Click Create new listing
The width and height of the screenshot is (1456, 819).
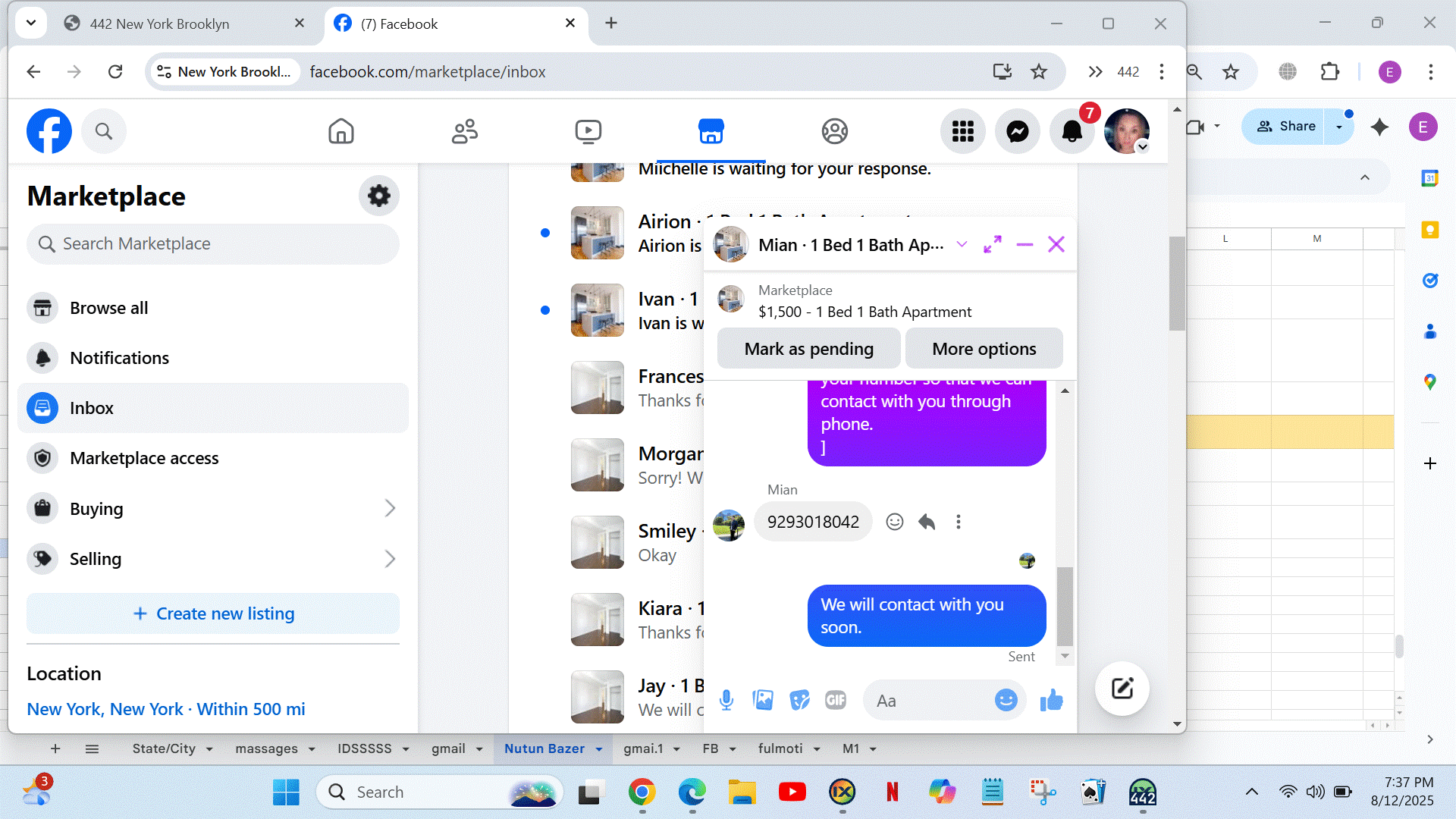[x=213, y=613]
